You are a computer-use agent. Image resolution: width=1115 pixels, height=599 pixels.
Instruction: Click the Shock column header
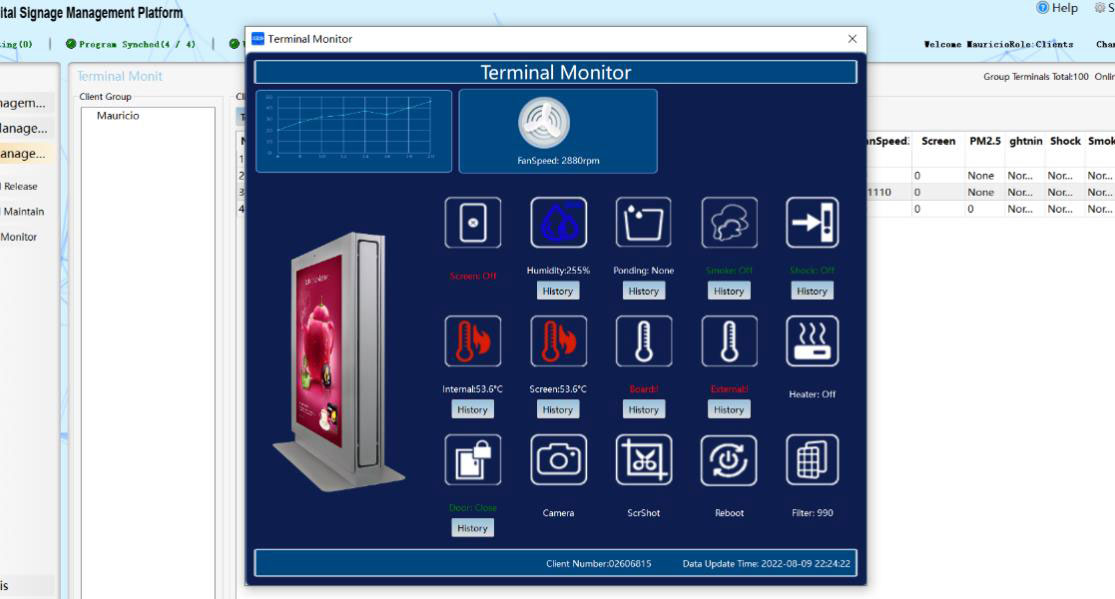point(1065,141)
